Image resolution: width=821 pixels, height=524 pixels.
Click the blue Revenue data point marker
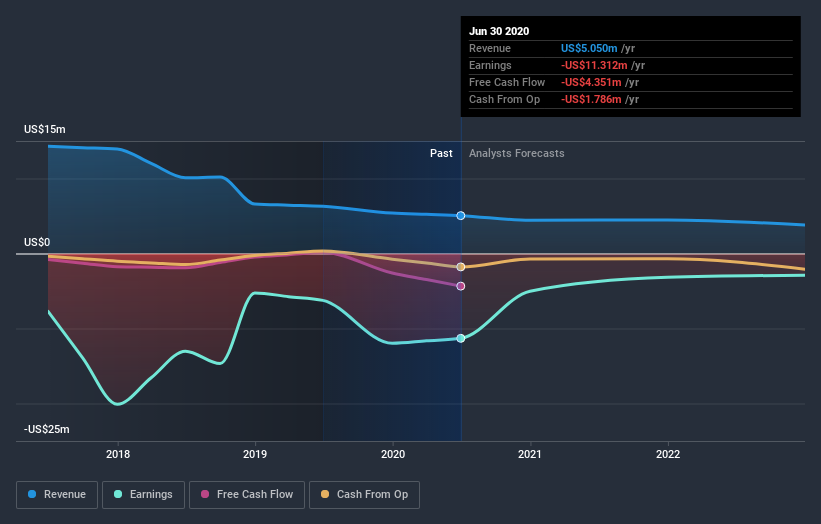point(461,216)
